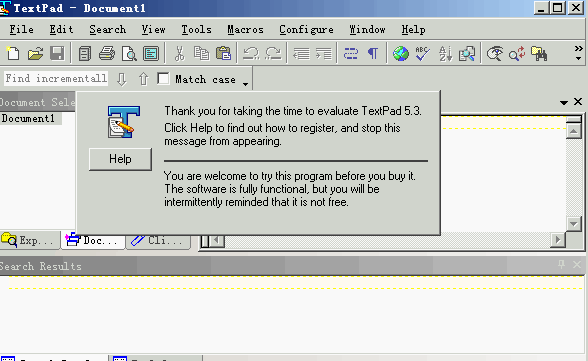
Task: Find next with the down arrow
Action: 122,79
